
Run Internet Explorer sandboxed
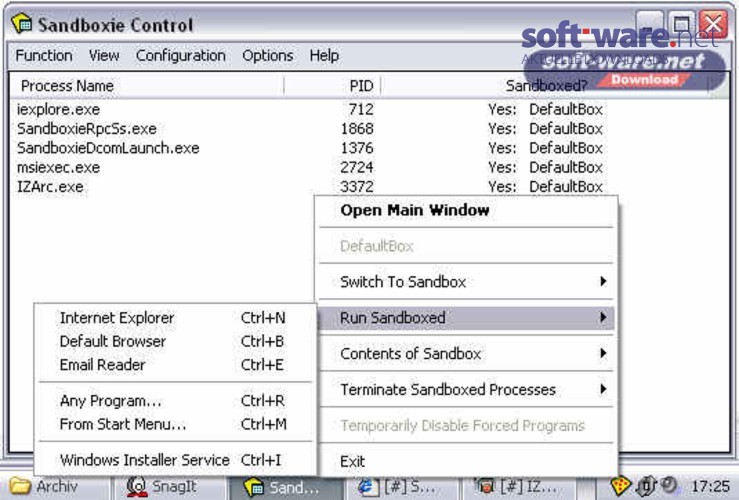pyautogui.click(x=174, y=318)
